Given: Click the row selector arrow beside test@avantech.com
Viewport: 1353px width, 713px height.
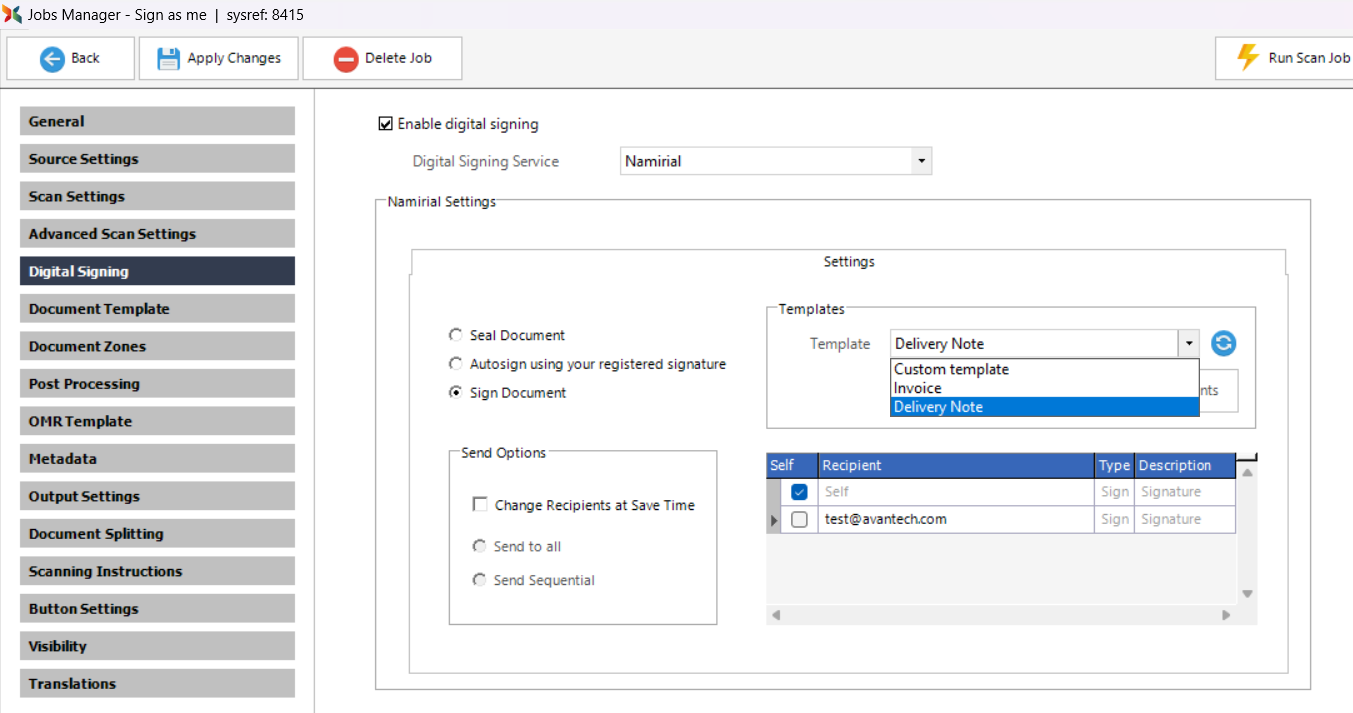Looking at the screenshot, I should click(773, 520).
